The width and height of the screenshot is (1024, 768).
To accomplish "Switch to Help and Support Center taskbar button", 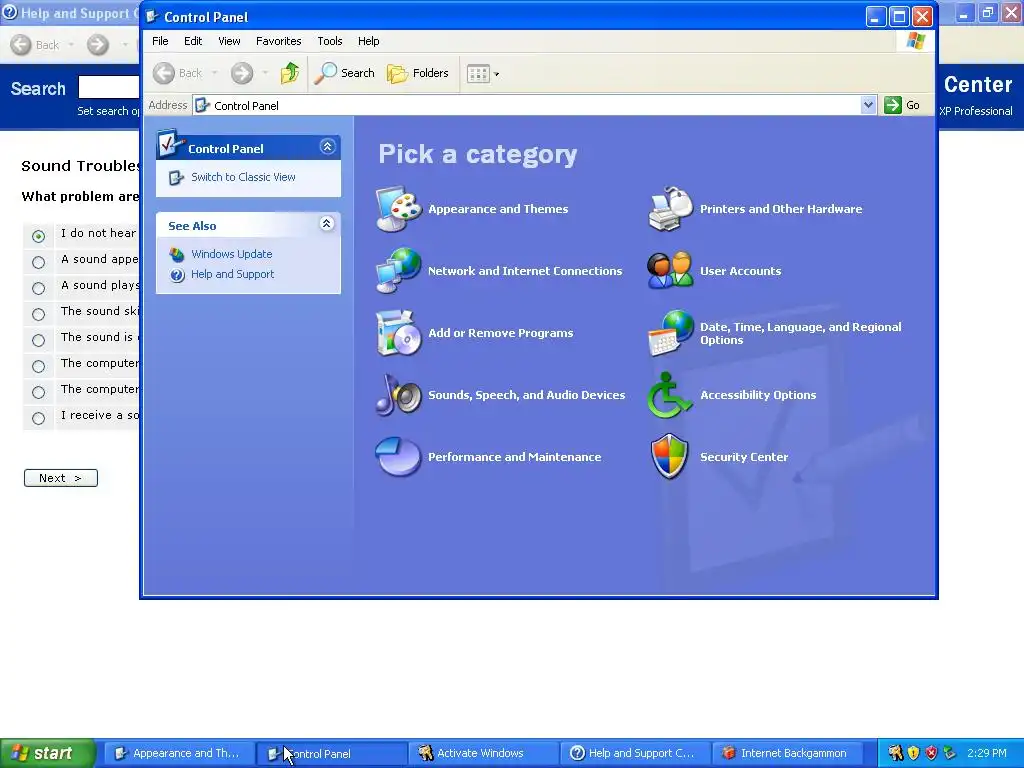I will pos(635,754).
